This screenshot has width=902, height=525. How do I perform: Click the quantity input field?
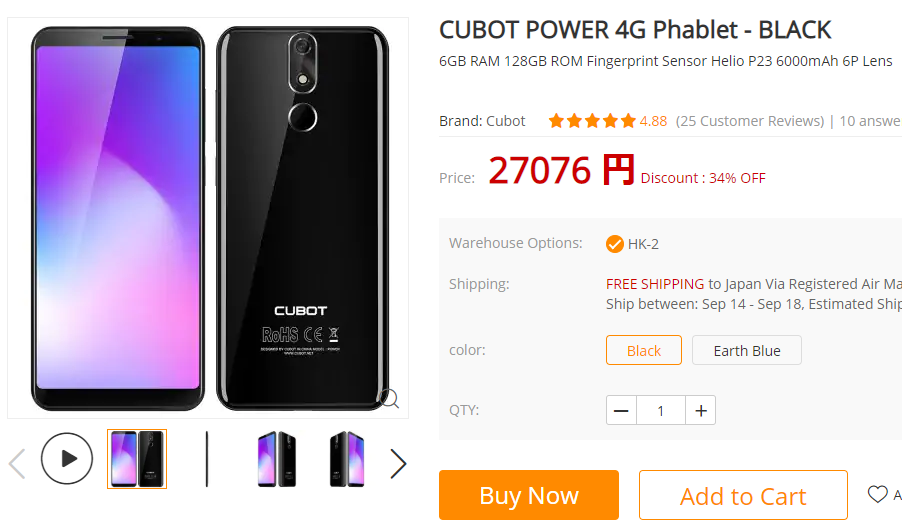[661, 411]
